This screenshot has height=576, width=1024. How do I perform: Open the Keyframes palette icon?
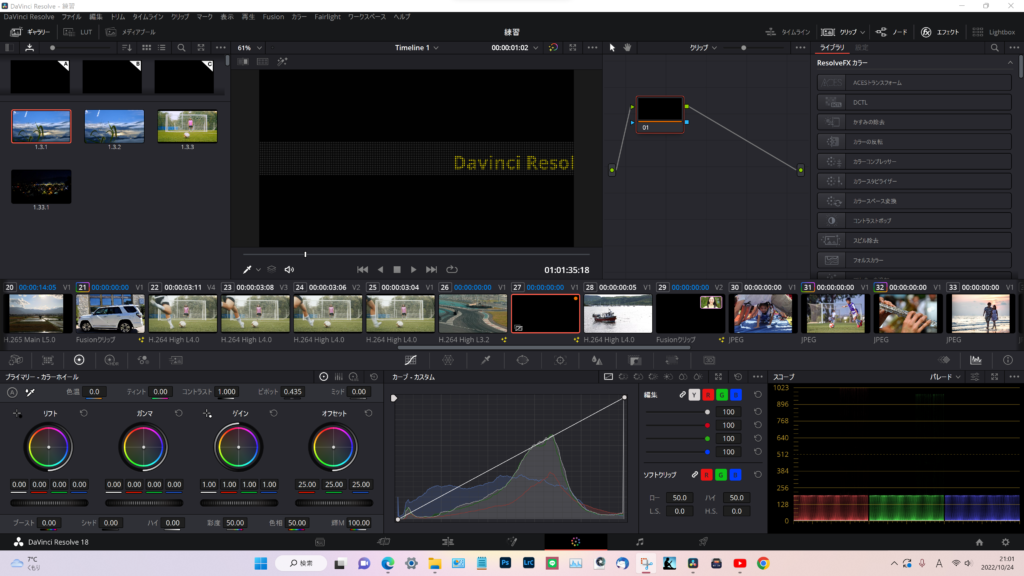944,360
